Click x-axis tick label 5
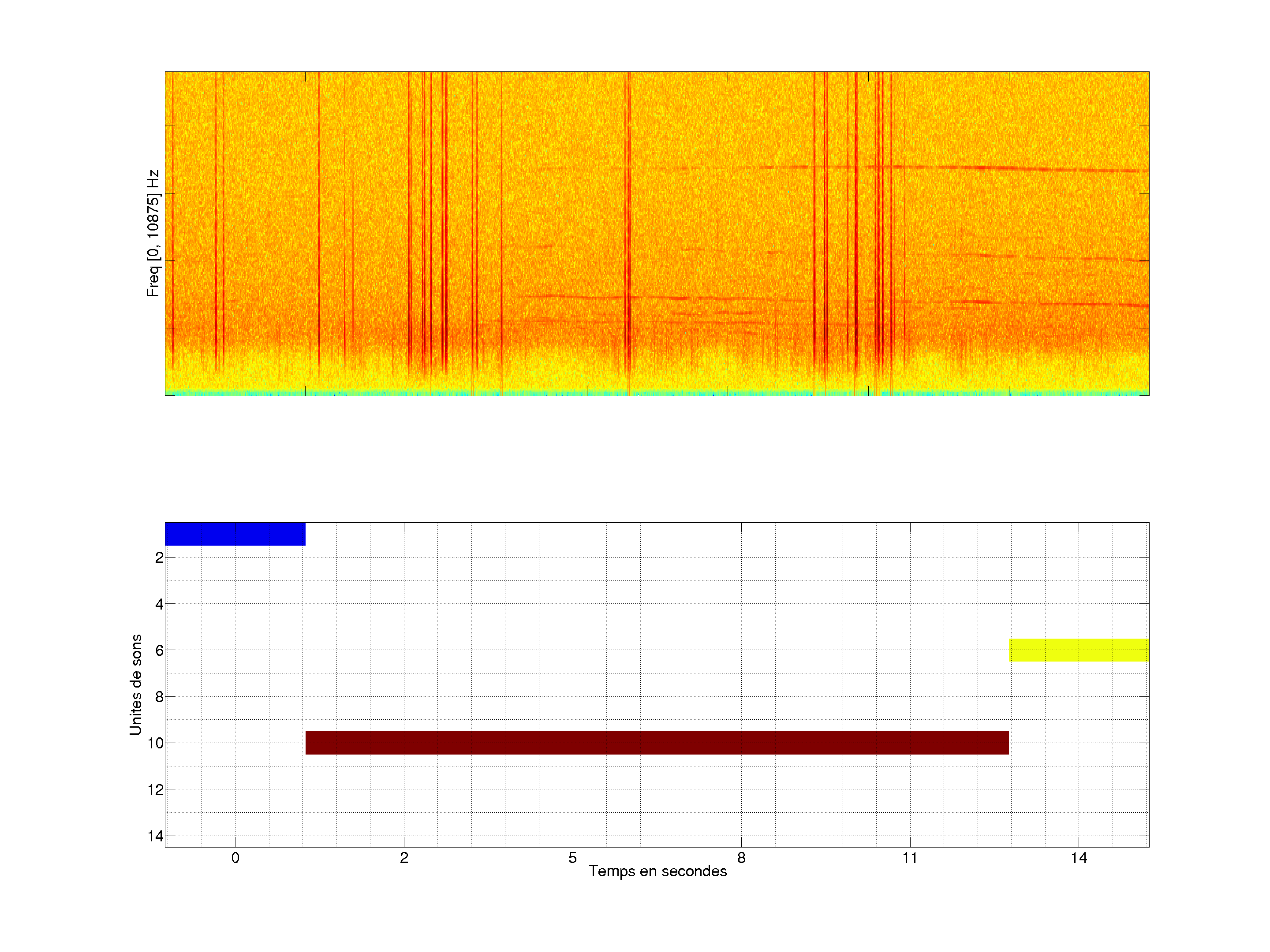This screenshot has height=952, width=1270. click(572, 858)
